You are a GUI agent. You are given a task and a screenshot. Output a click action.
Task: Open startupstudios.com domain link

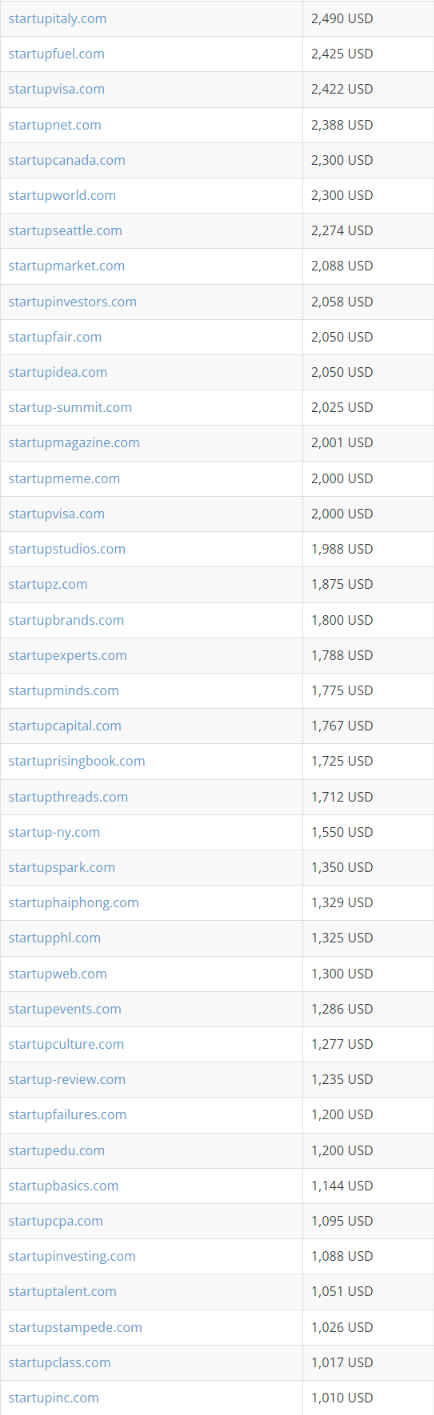point(67,549)
